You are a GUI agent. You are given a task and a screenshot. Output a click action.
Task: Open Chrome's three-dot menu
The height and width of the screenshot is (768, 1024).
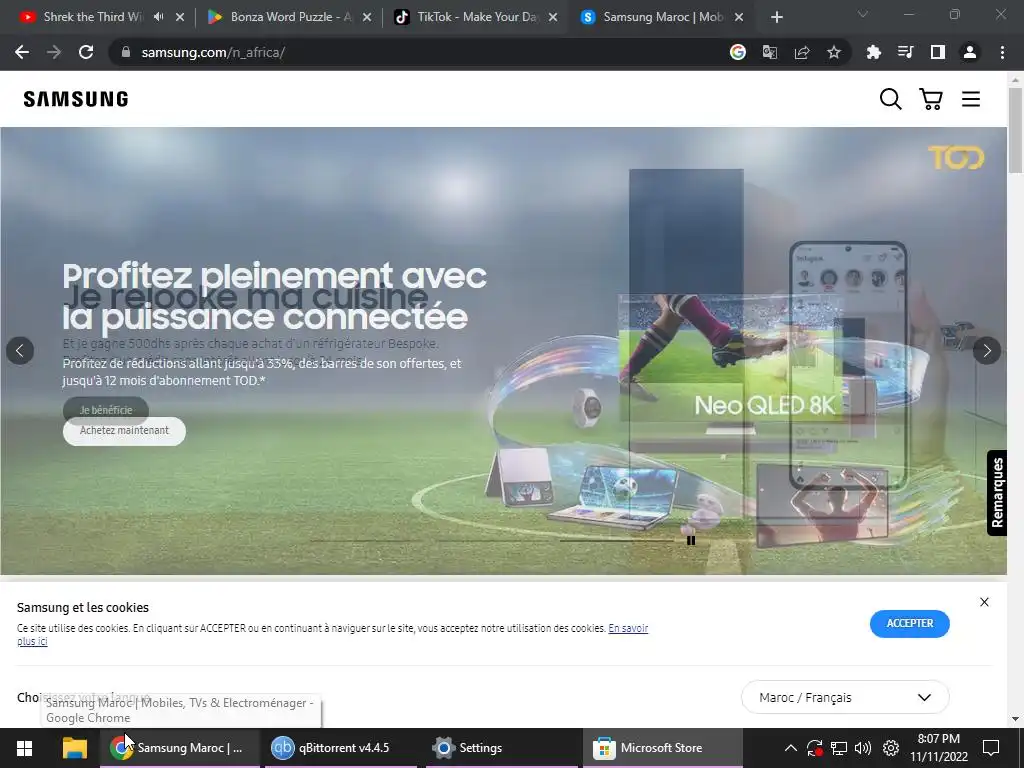(x=1002, y=52)
